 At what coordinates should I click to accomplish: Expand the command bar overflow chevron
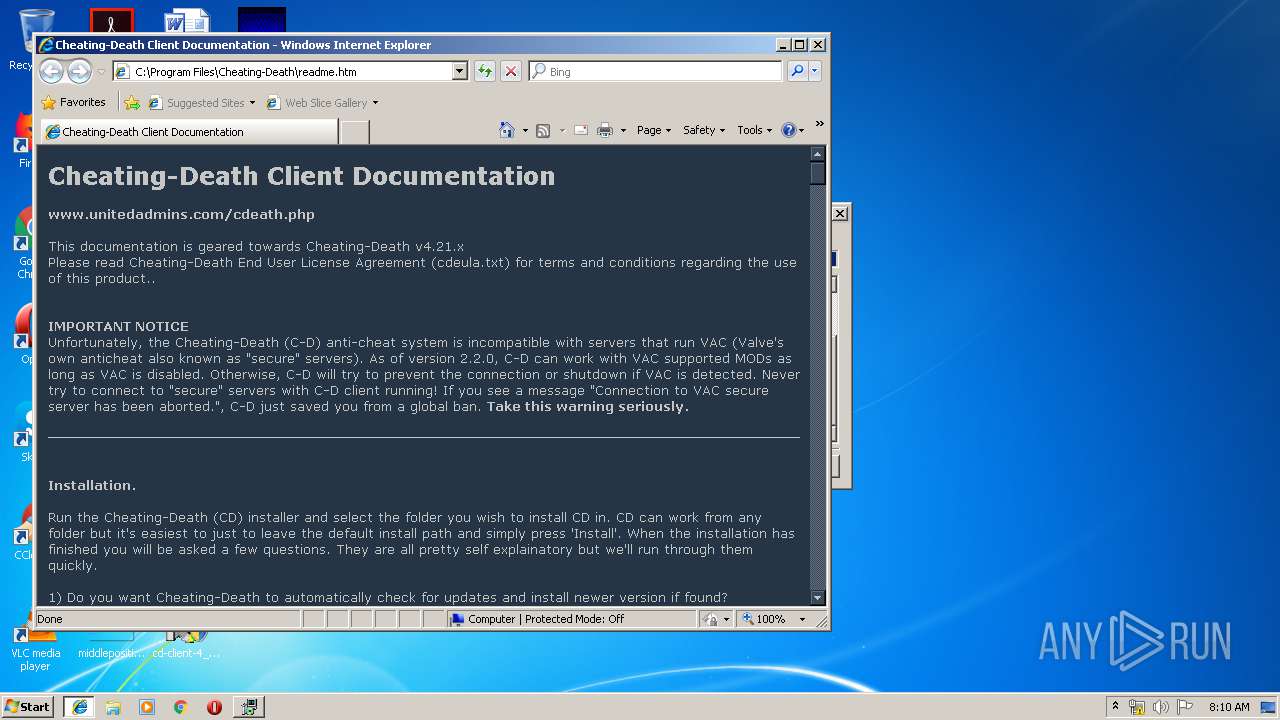[819, 124]
